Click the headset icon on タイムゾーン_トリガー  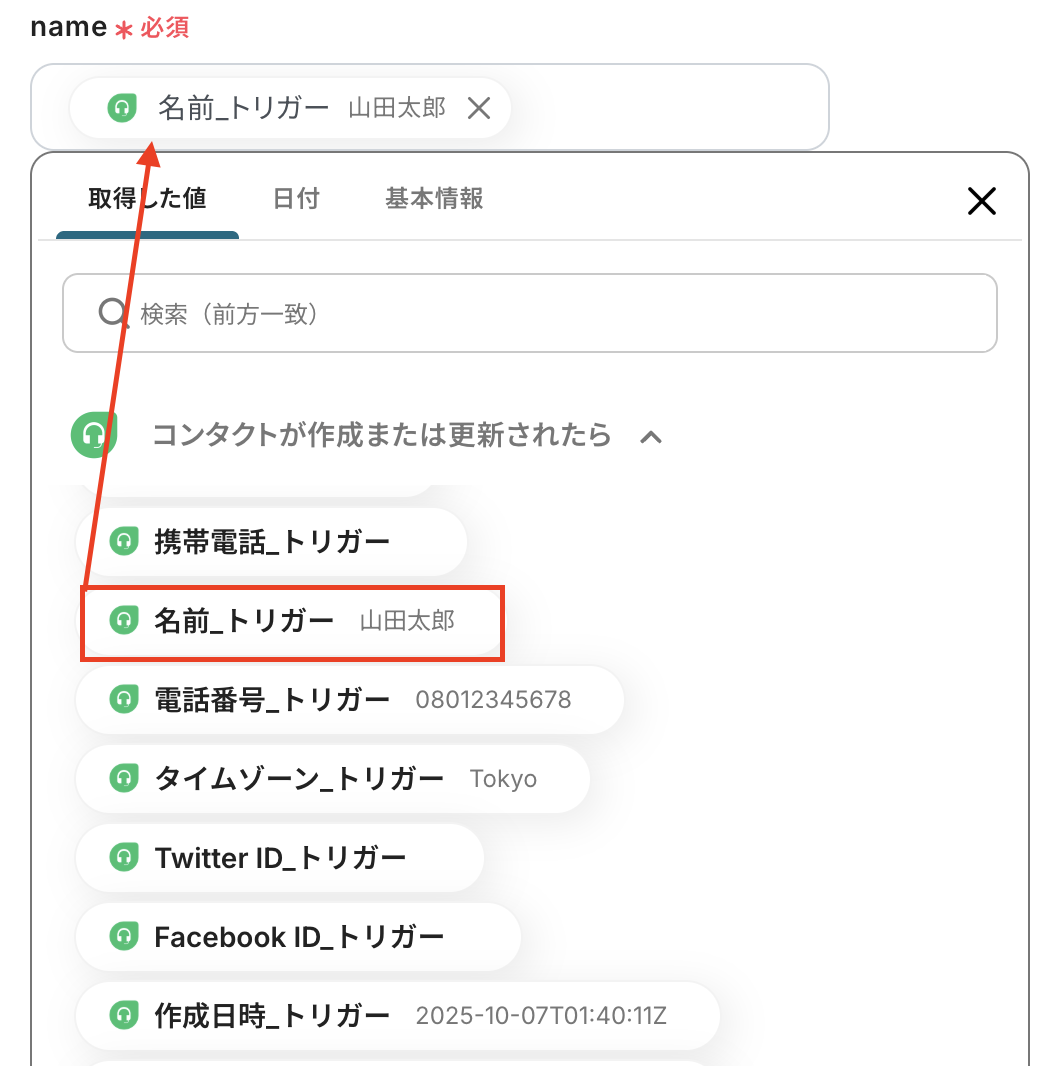(123, 778)
